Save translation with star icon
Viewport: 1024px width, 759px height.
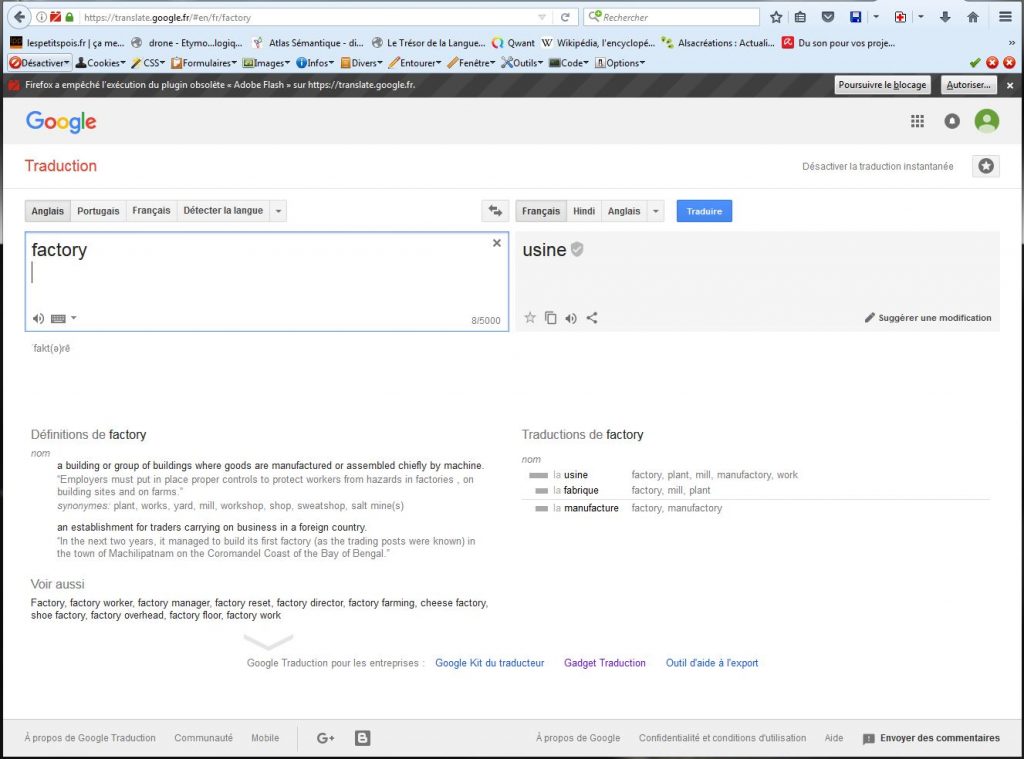tap(530, 318)
